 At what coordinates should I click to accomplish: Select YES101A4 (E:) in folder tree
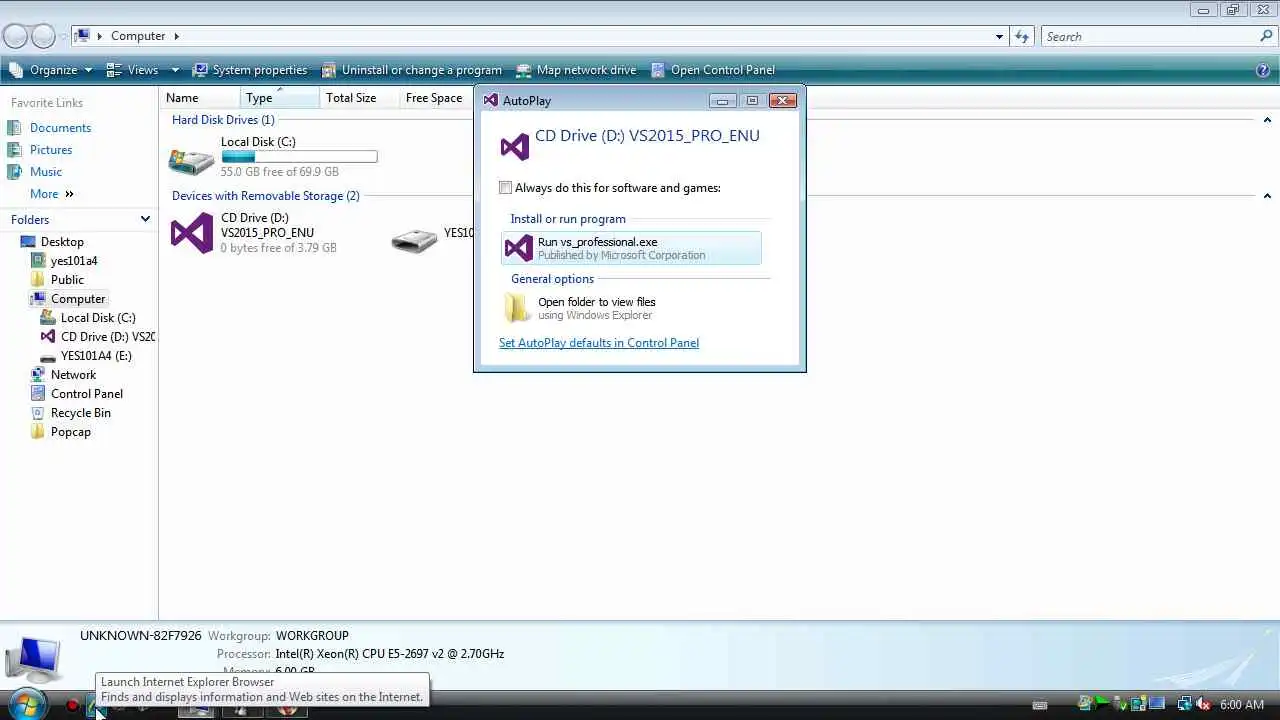click(x=96, y=356)
